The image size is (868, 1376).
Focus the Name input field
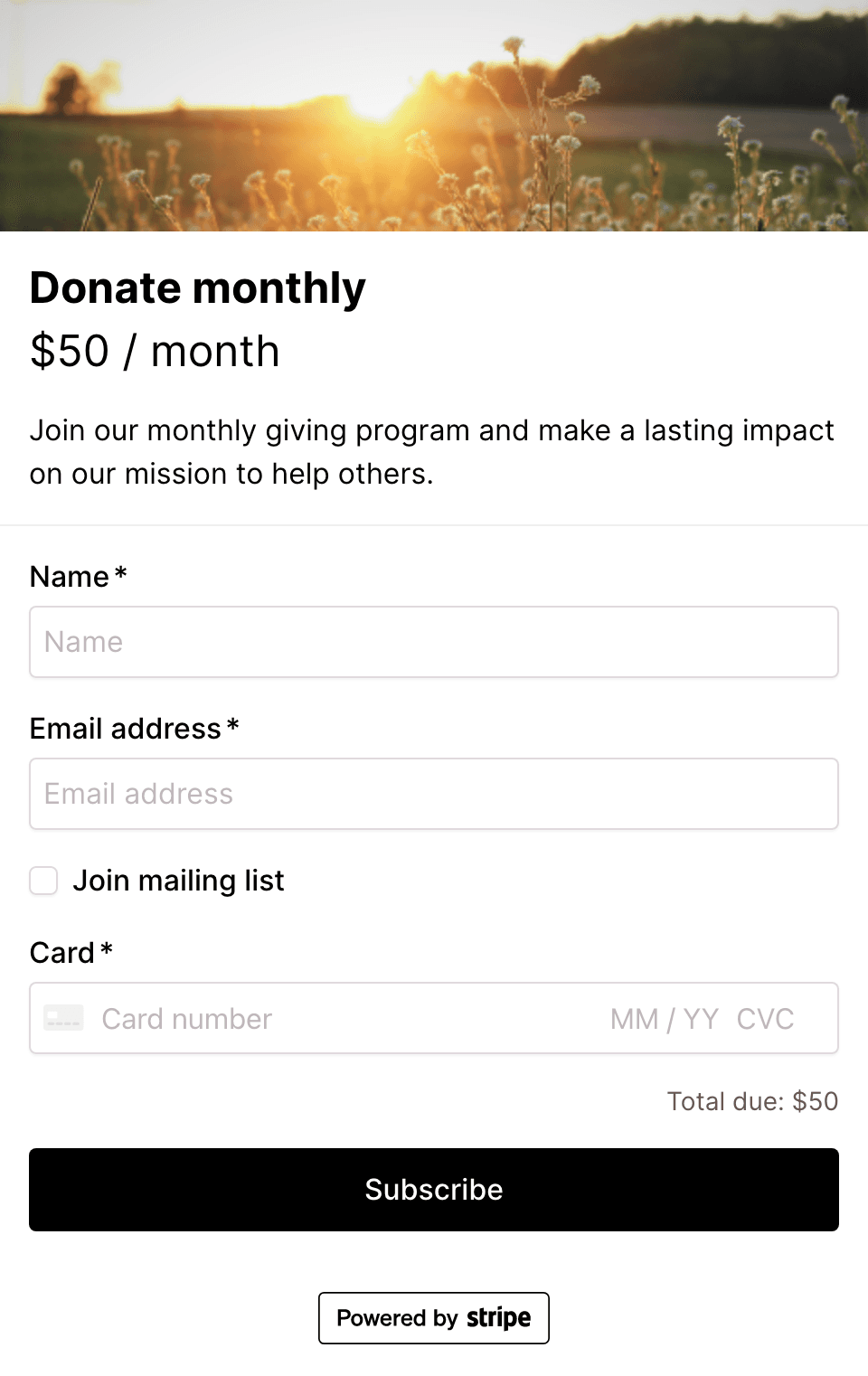[x=434, y=642]
